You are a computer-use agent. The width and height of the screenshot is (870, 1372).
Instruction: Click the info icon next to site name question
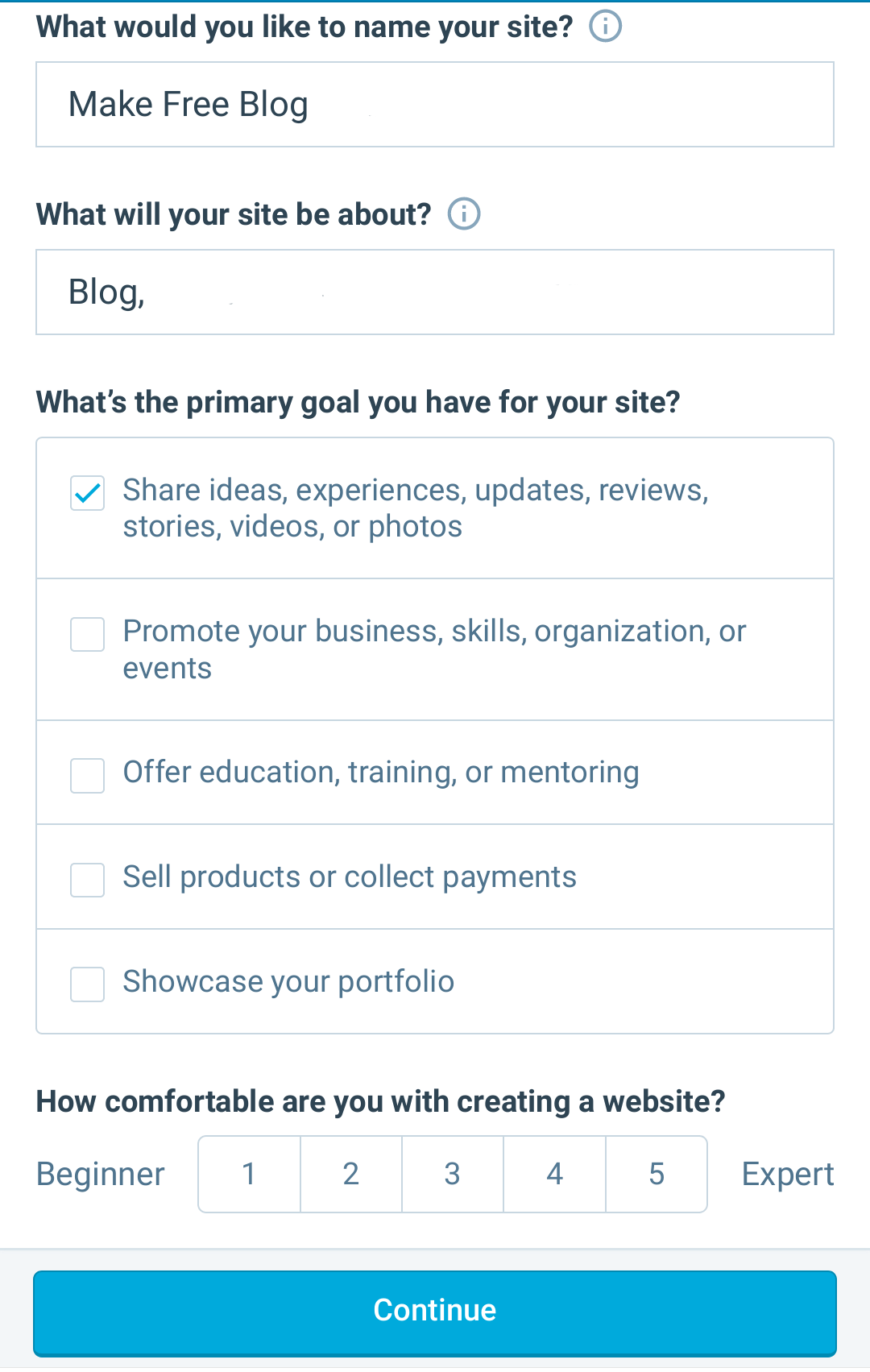pos(605,27)
